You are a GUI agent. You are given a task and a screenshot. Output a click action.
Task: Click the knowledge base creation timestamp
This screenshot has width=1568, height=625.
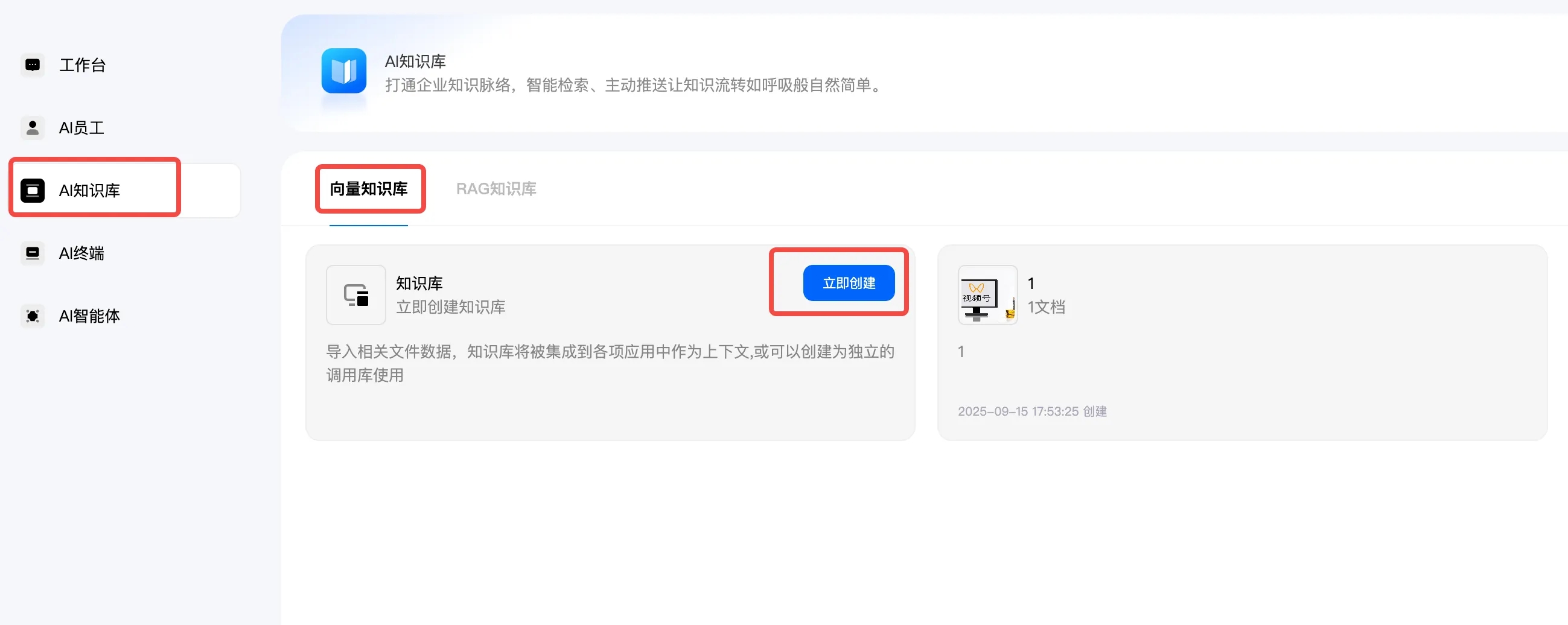(1032, 411)
